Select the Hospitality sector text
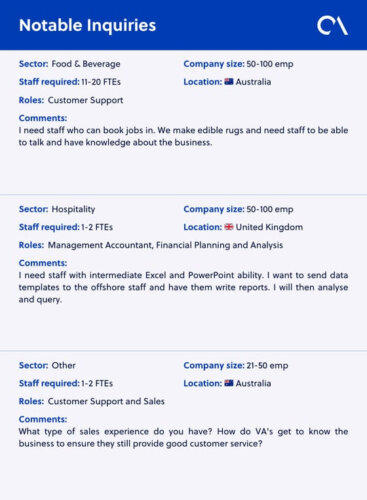The width and height of the screenshot is (367, 500). 73,209
